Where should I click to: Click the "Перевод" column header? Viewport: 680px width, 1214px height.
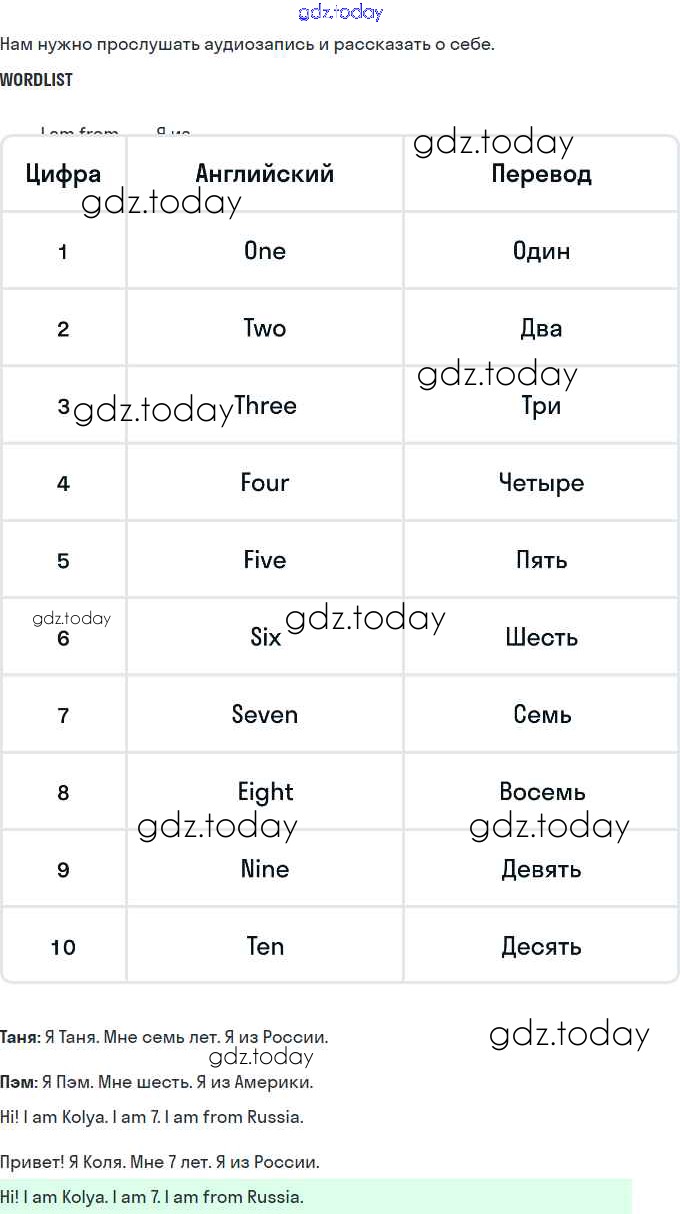pos(541,174)
